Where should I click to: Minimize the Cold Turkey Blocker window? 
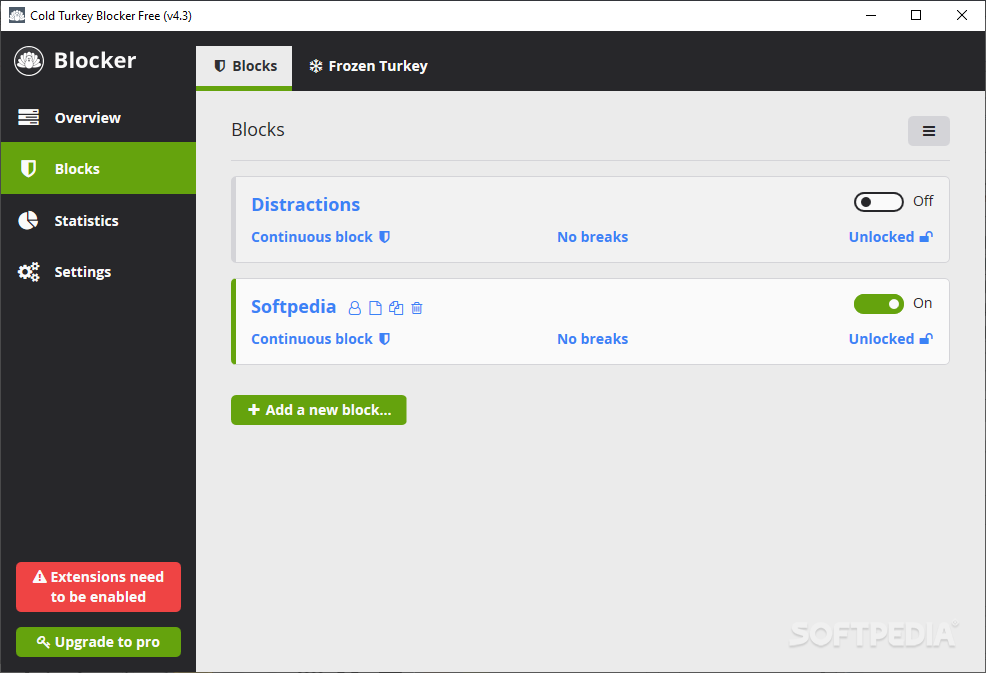click(x=871, y=15)
